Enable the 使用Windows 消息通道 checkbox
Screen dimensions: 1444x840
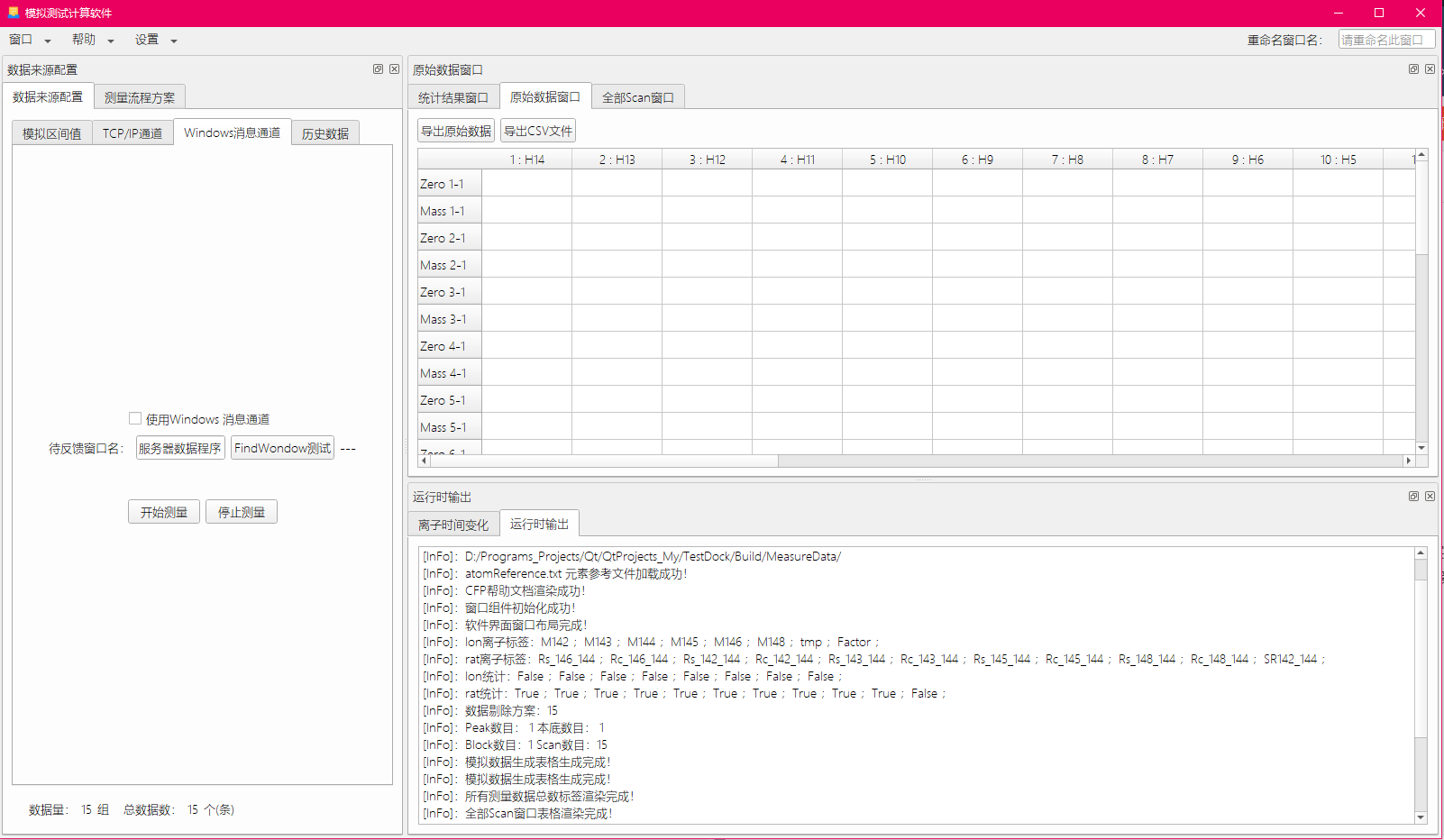pyautogui.click(x=135, y=418)
